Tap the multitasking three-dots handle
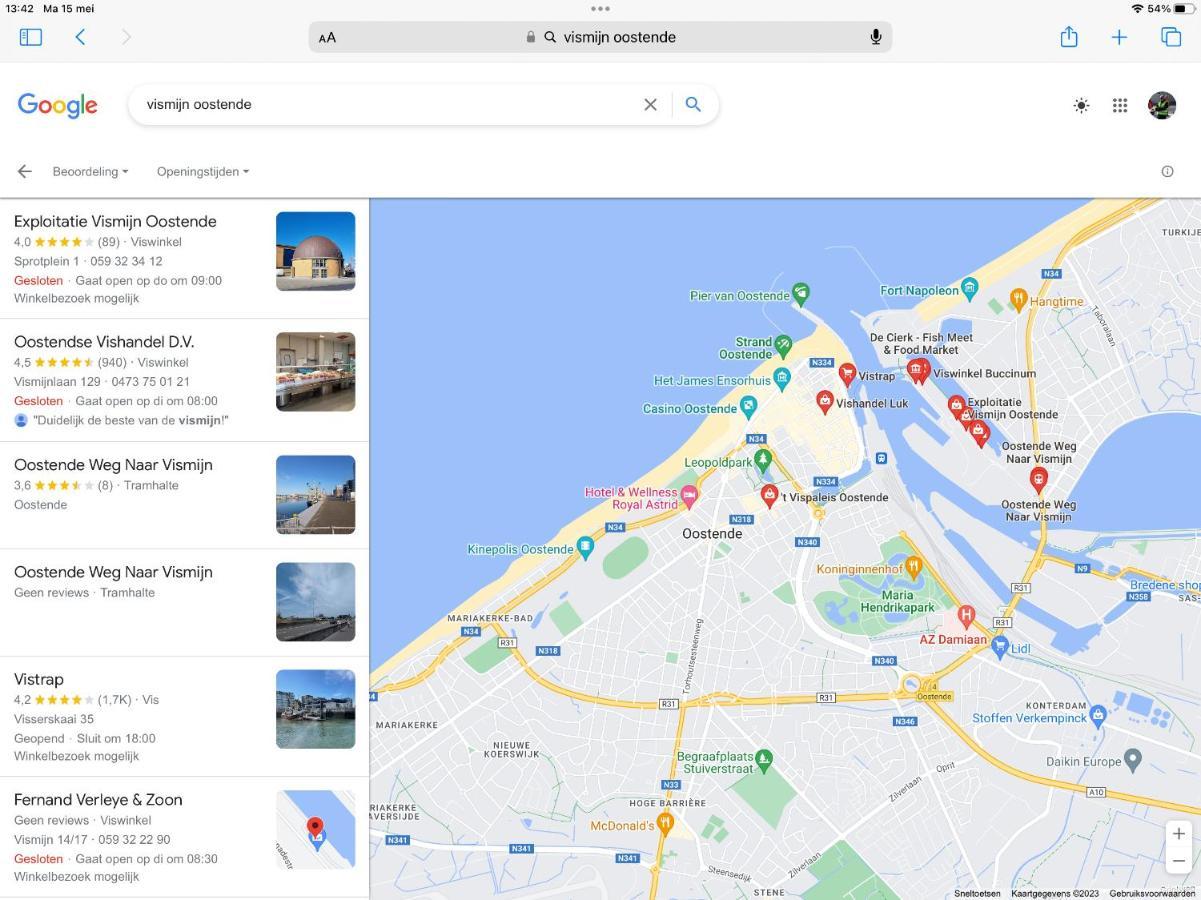 tap(600, 8)
